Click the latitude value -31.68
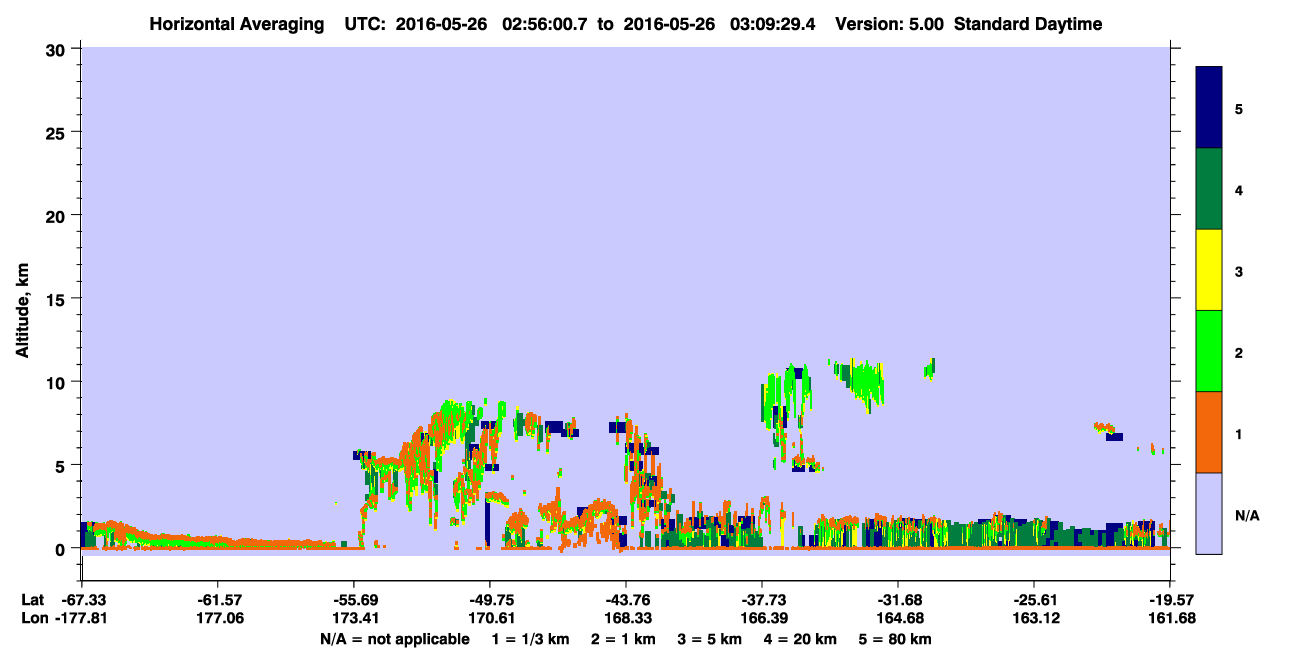1300x667 pixels. 900,600
